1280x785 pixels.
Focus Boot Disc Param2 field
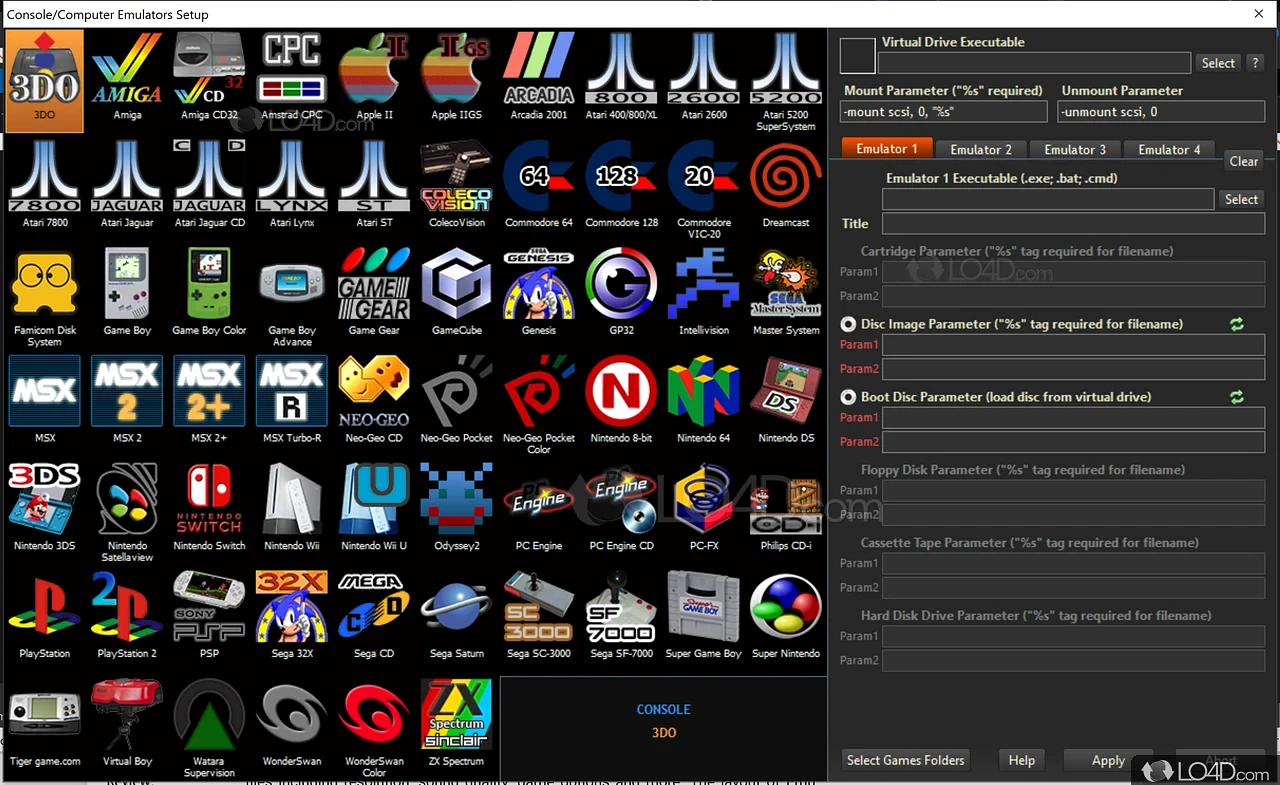point(1073,442)
